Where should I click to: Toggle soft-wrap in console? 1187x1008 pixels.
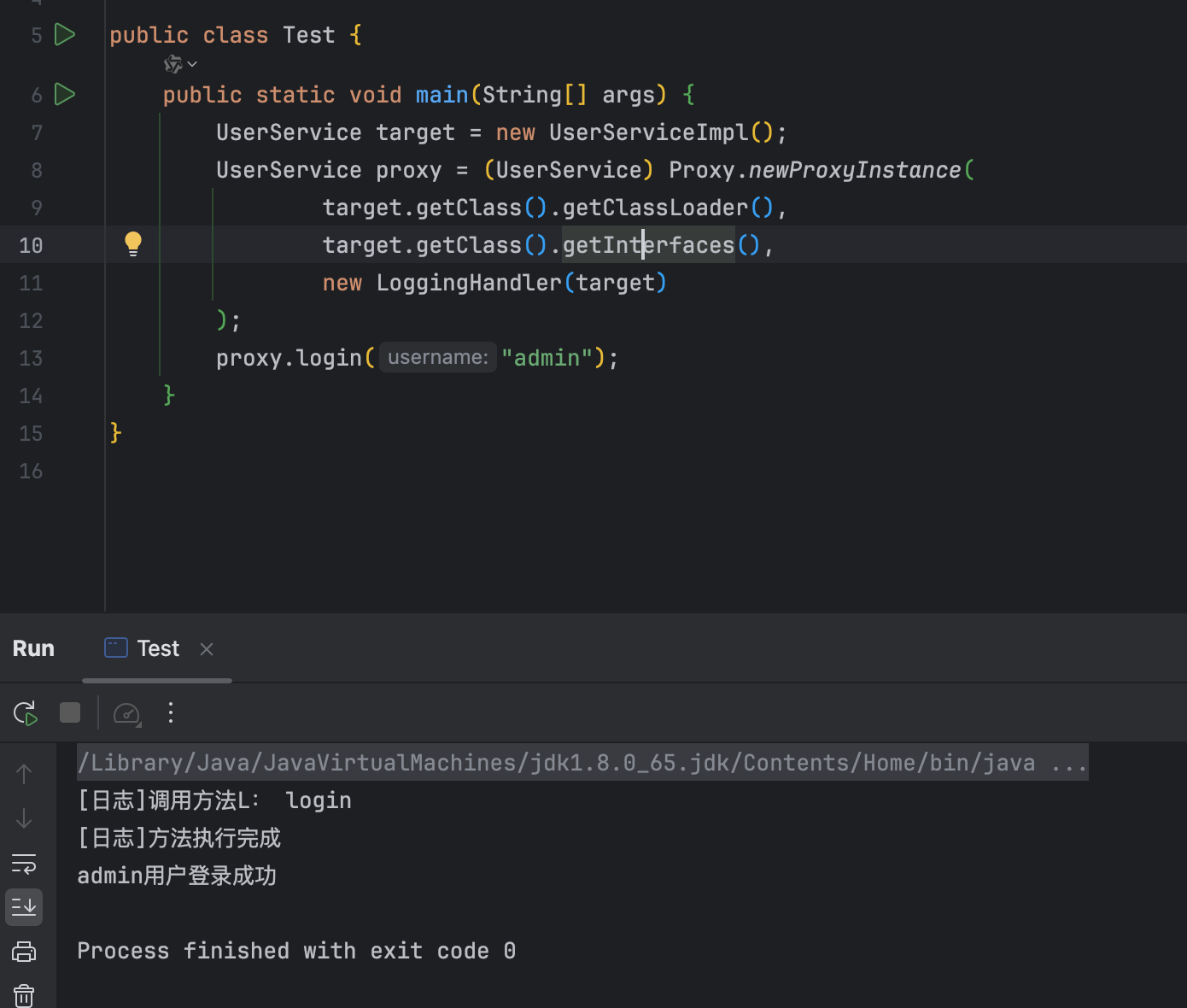coord(24,864)
